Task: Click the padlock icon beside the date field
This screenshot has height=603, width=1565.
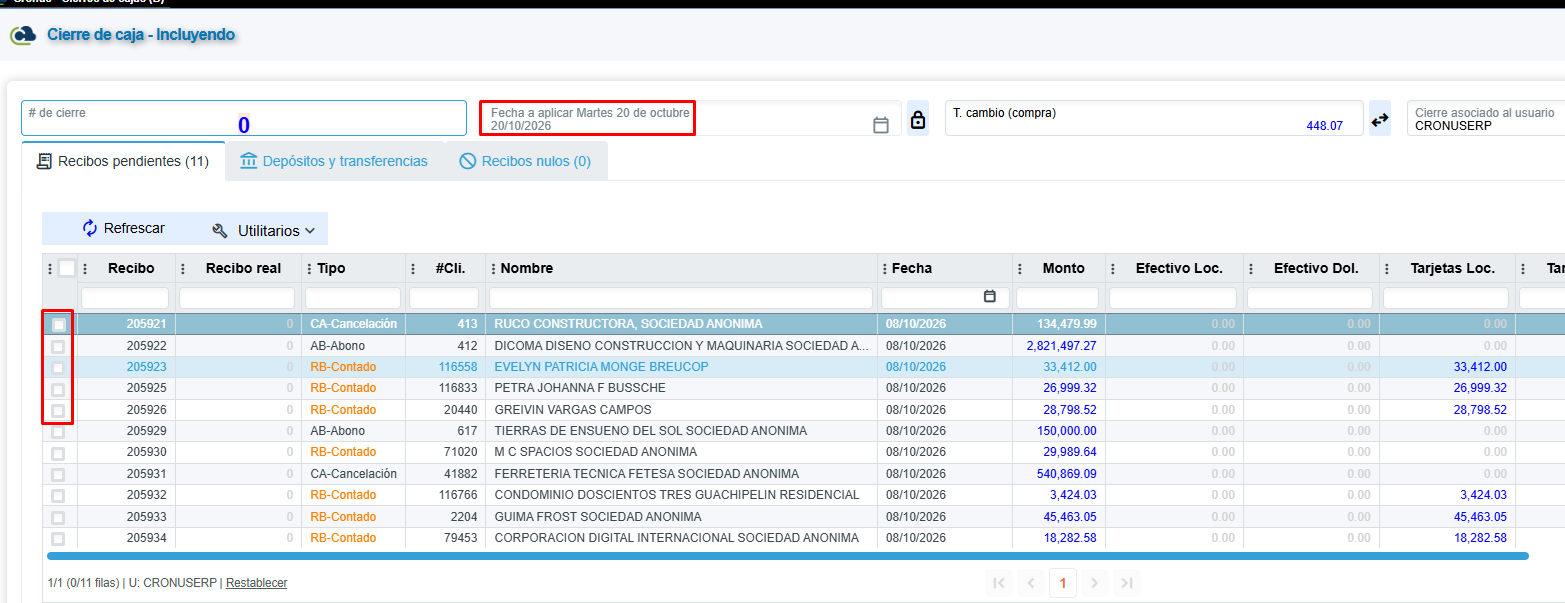Action: [918, 121]
